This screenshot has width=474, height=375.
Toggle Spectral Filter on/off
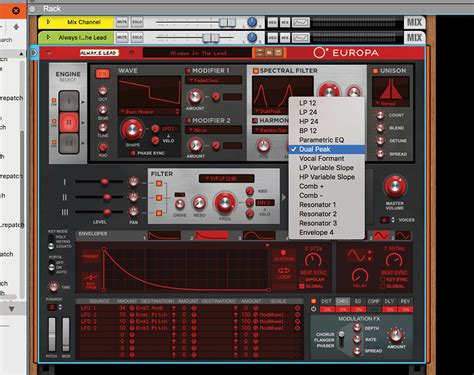(256, 71)
